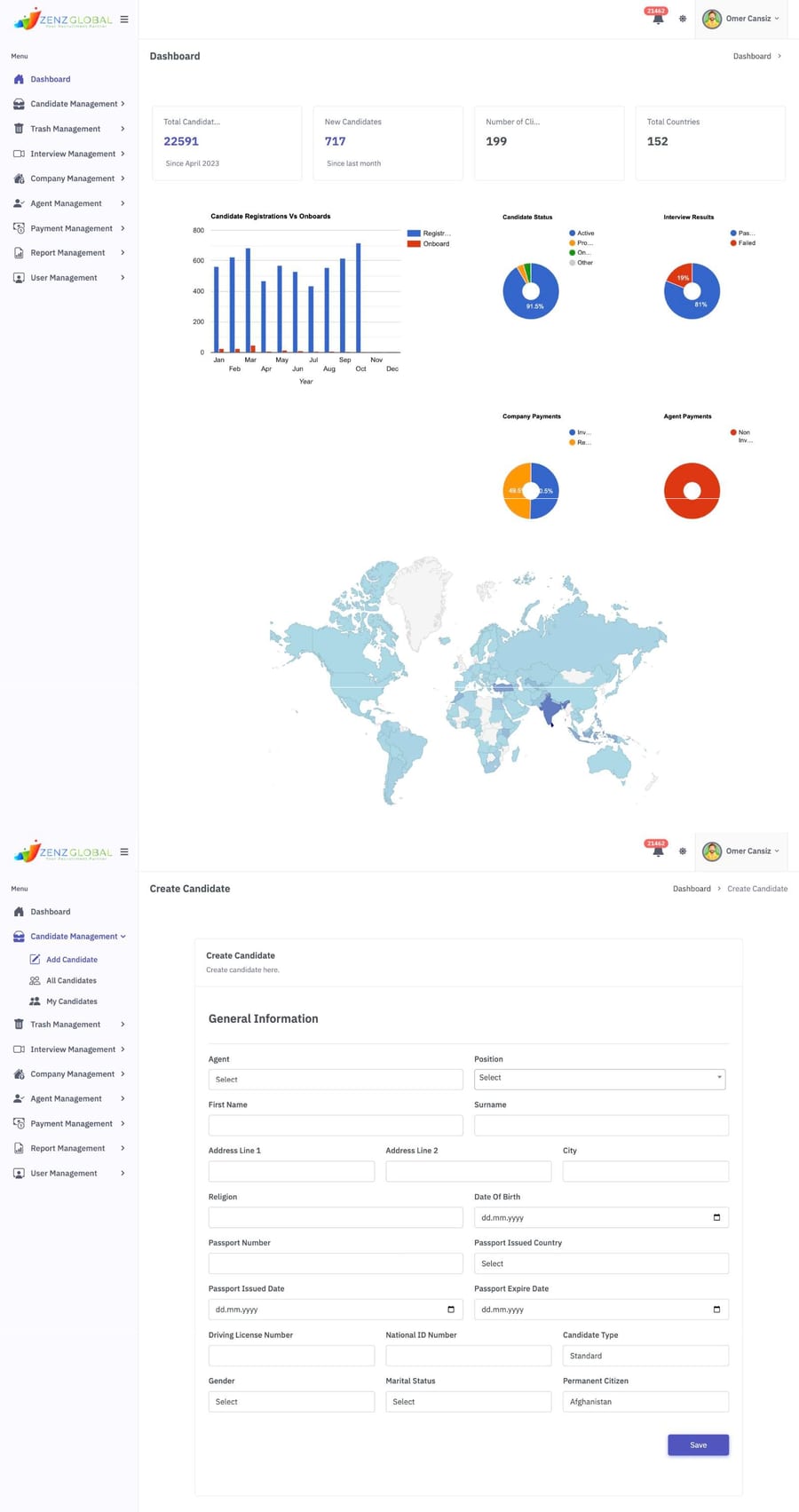Expand Trash Management chevron in the Dashboard page sidebar

123,129
